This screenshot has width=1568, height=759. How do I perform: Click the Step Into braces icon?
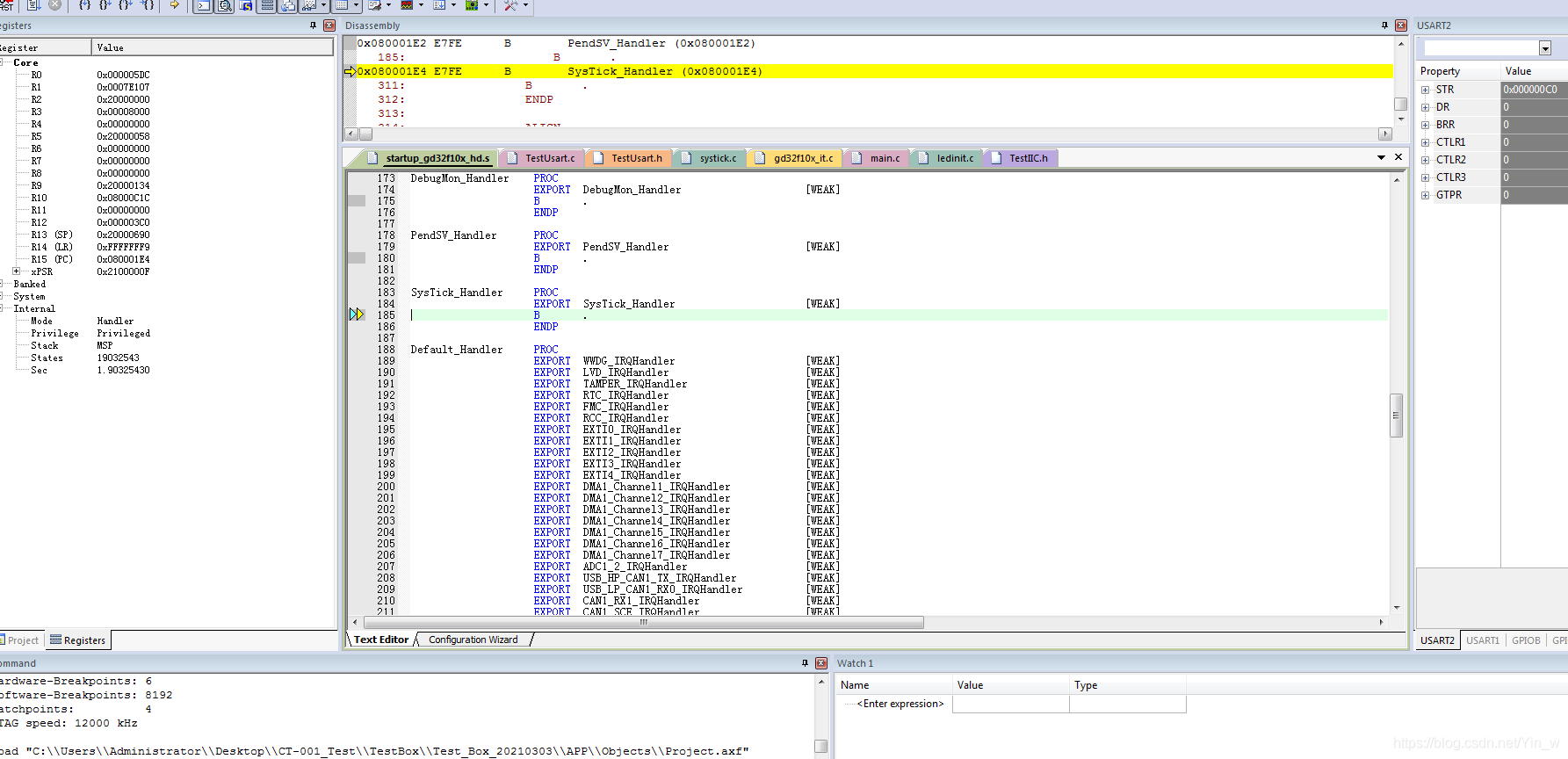tap(84, 4)
